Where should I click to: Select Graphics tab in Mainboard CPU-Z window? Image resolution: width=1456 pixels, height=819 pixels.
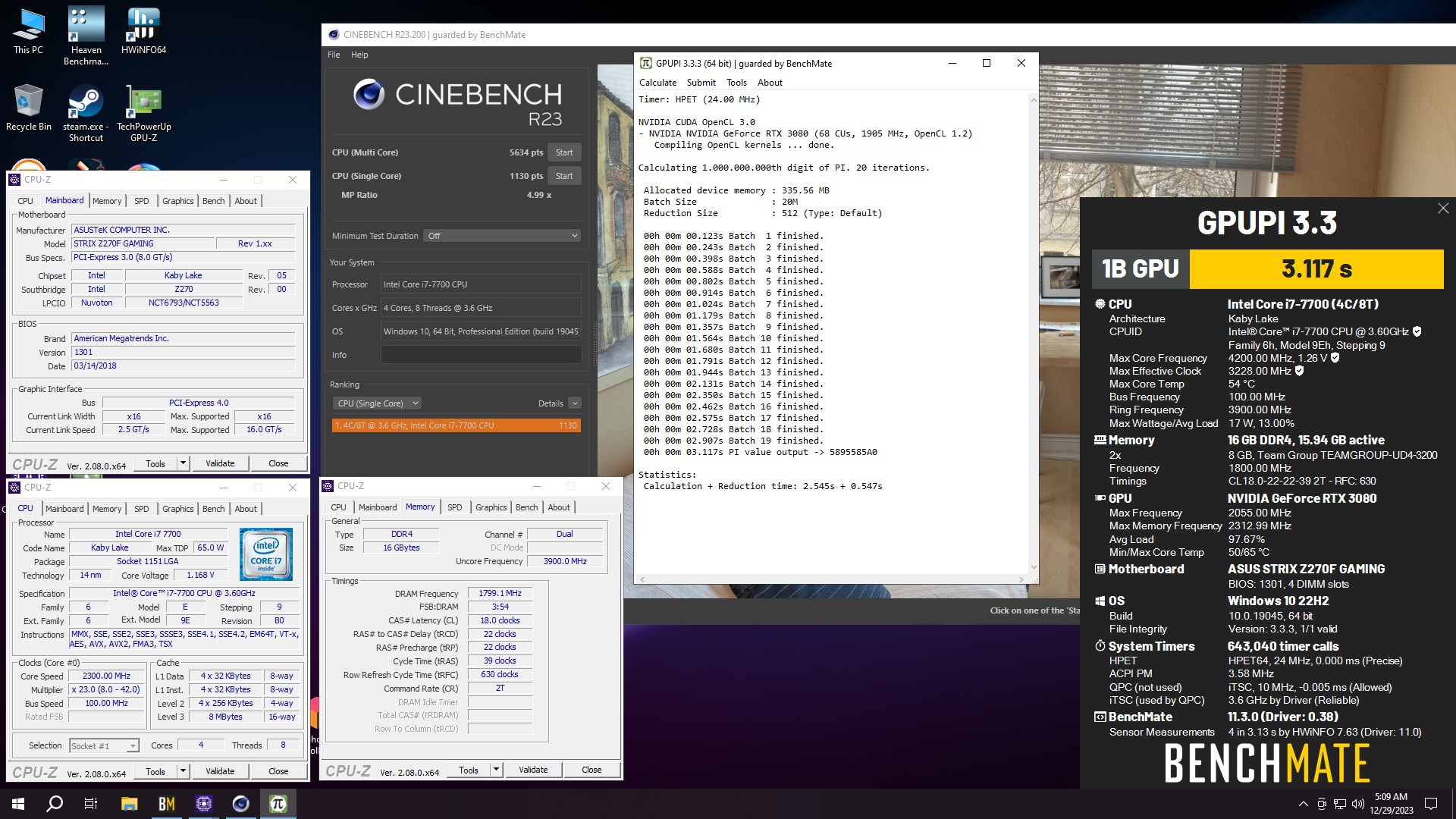178,201
